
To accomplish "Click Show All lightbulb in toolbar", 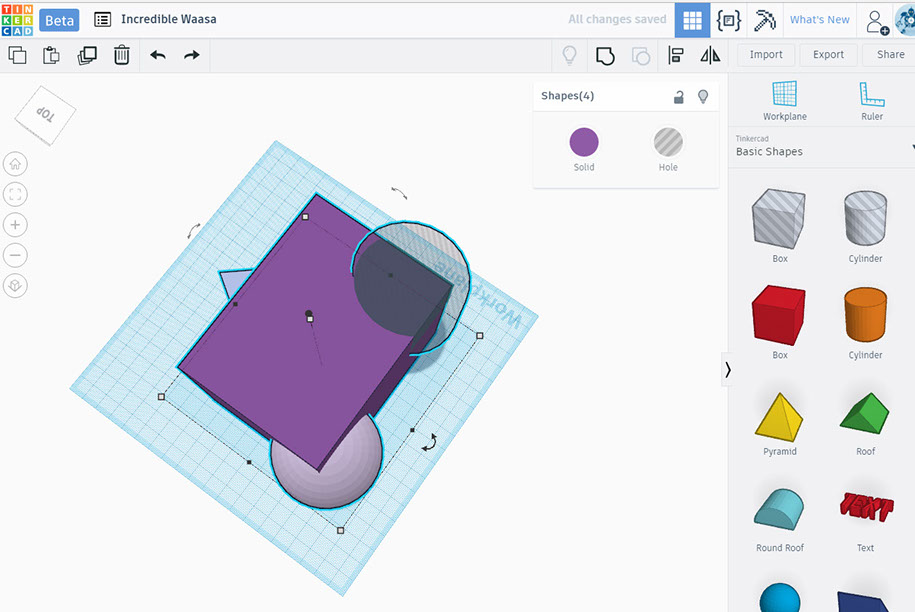I will (569, 55).
